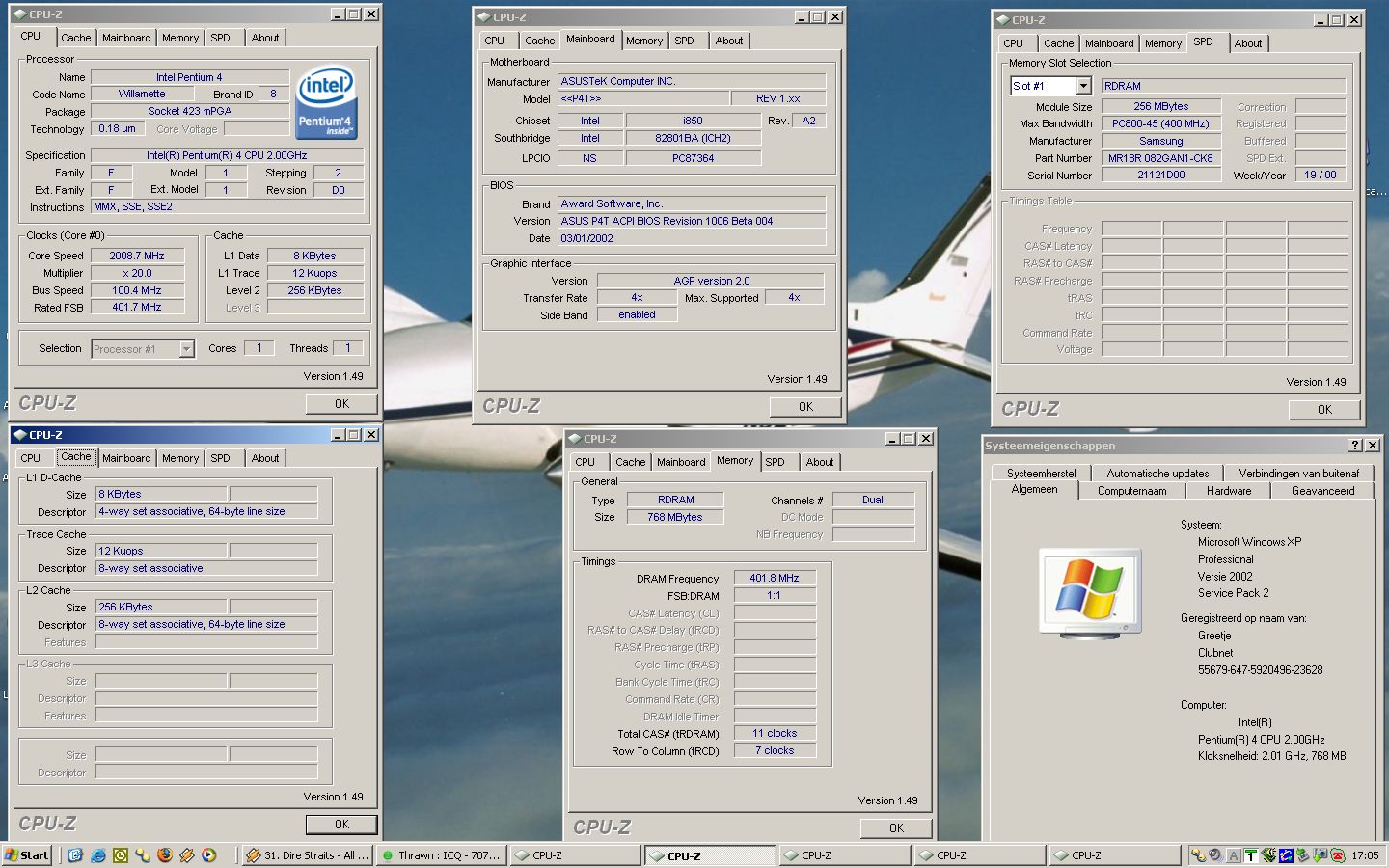Open the Thrawn ICQ taskbar window
1389x868 pixels.
(441, 855)
